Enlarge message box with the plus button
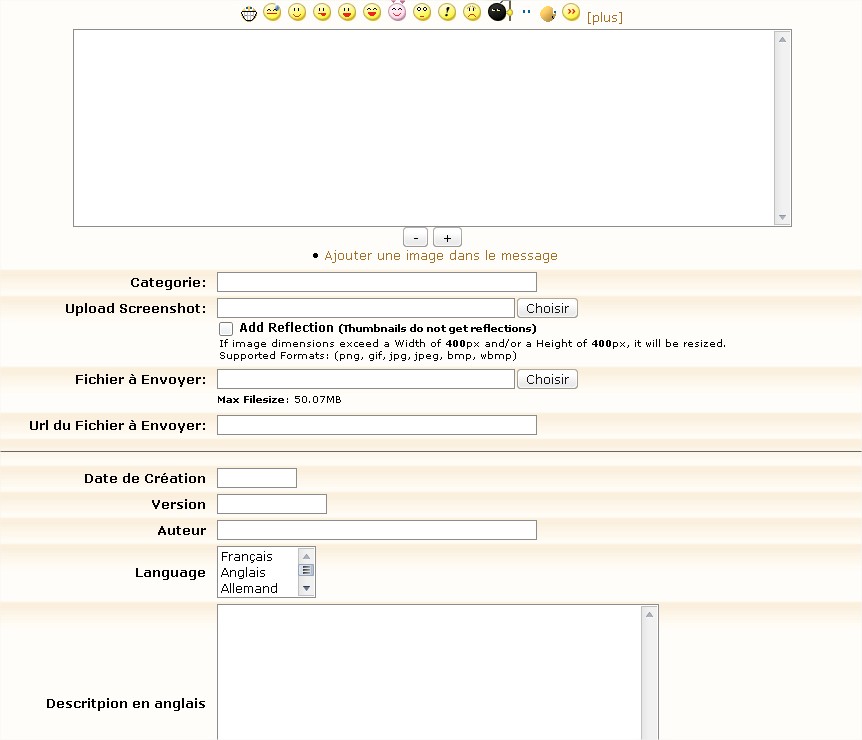Viewport: 862px width, 740px height. (447, 237)
